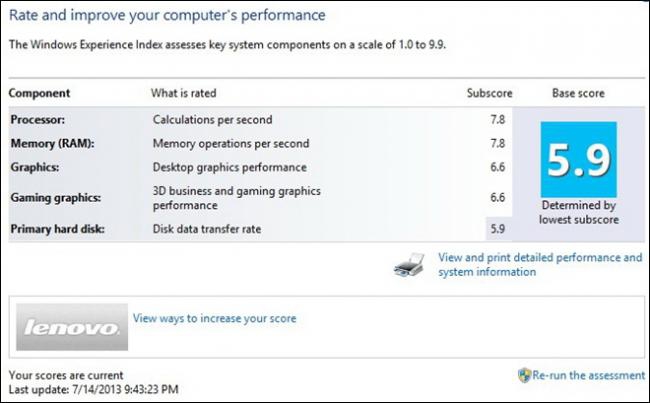650x403 pixels.
Task: Re-run the assessment
Action: click(x=588, y=375)
